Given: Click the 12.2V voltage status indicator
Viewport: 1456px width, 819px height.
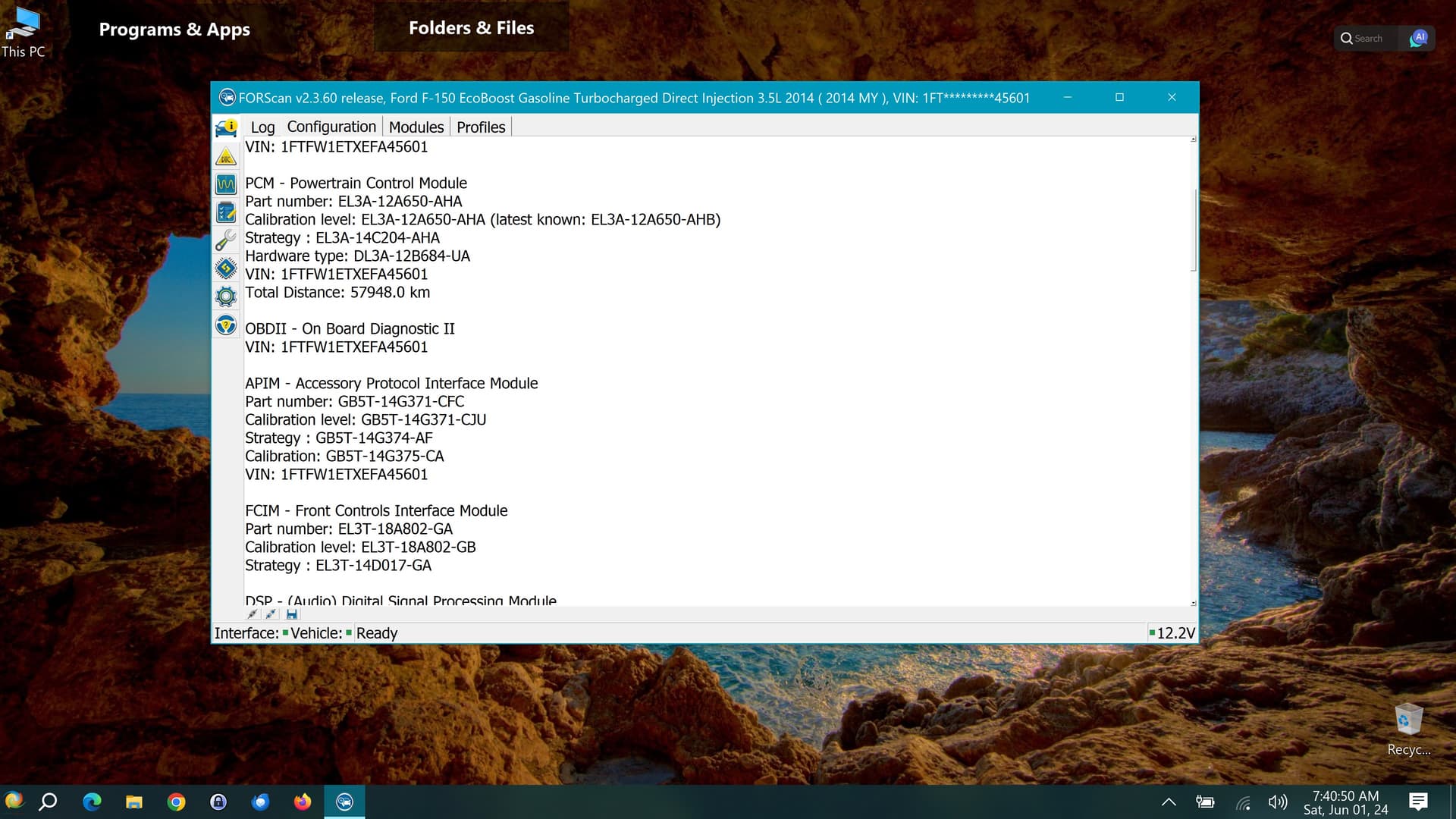Looking at the screenshot, I should pyautogui.click(x=1172, y=633).
